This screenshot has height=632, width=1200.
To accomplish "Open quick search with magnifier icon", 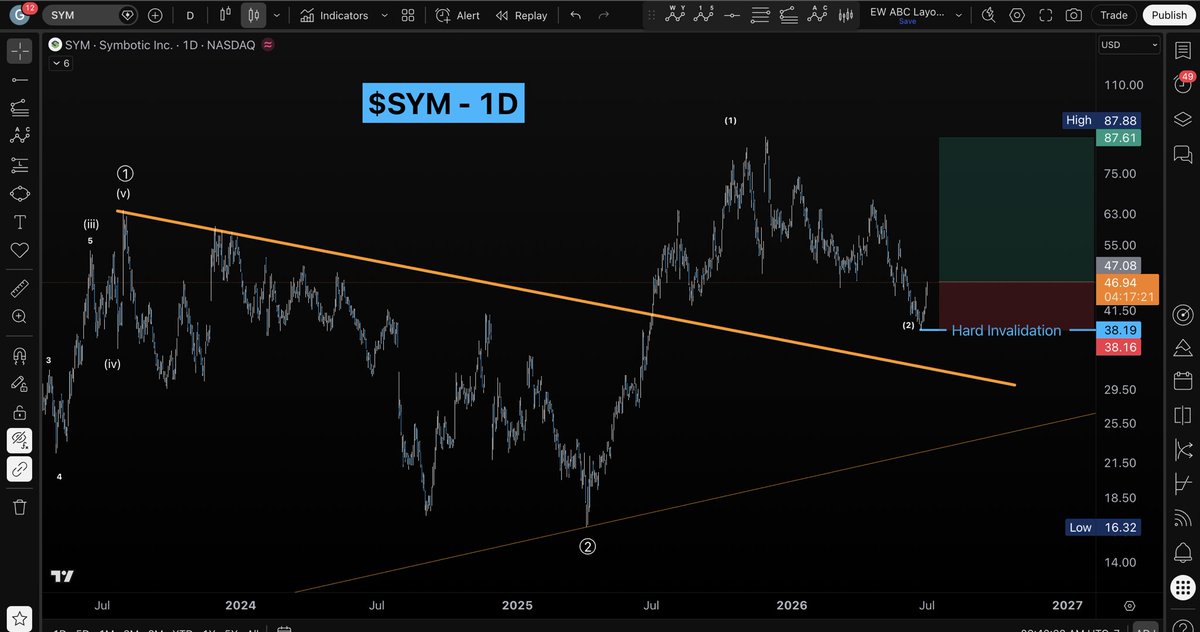I will 989,15.
